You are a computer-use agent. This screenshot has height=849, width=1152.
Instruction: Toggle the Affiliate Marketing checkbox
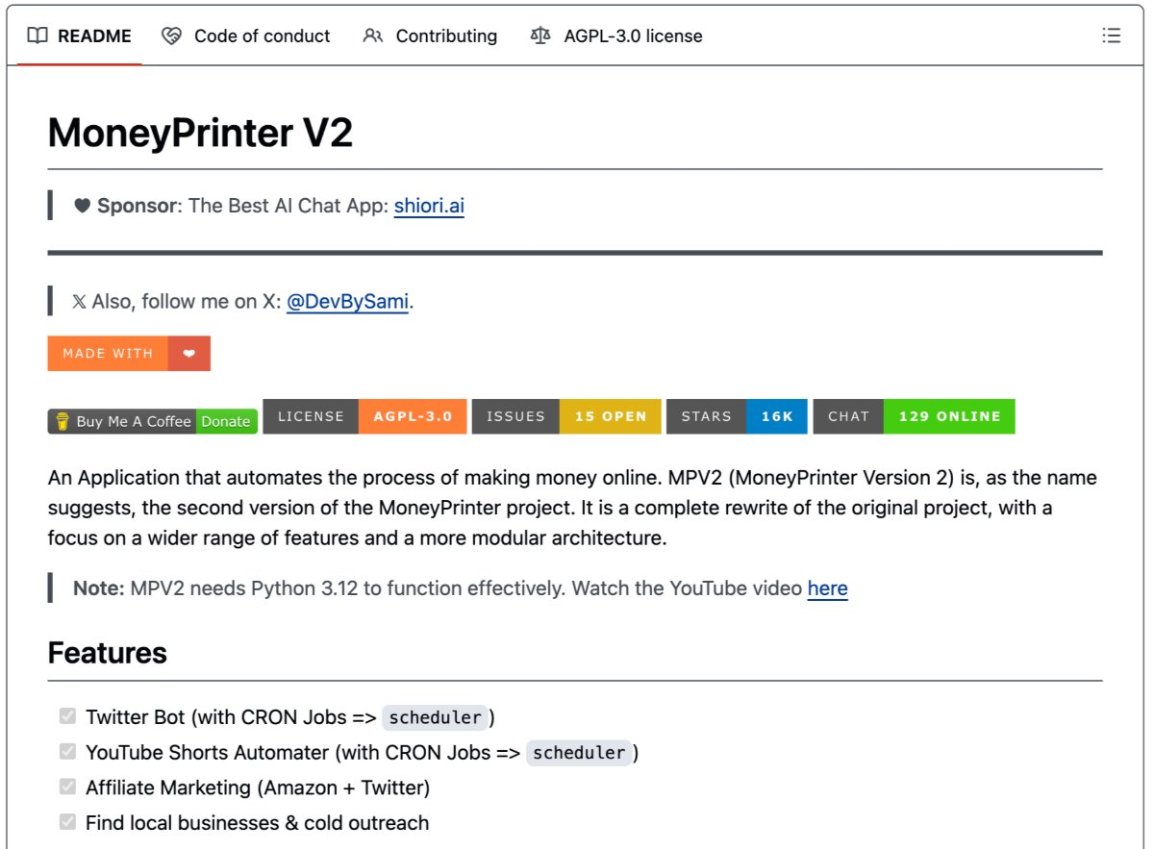68,787
